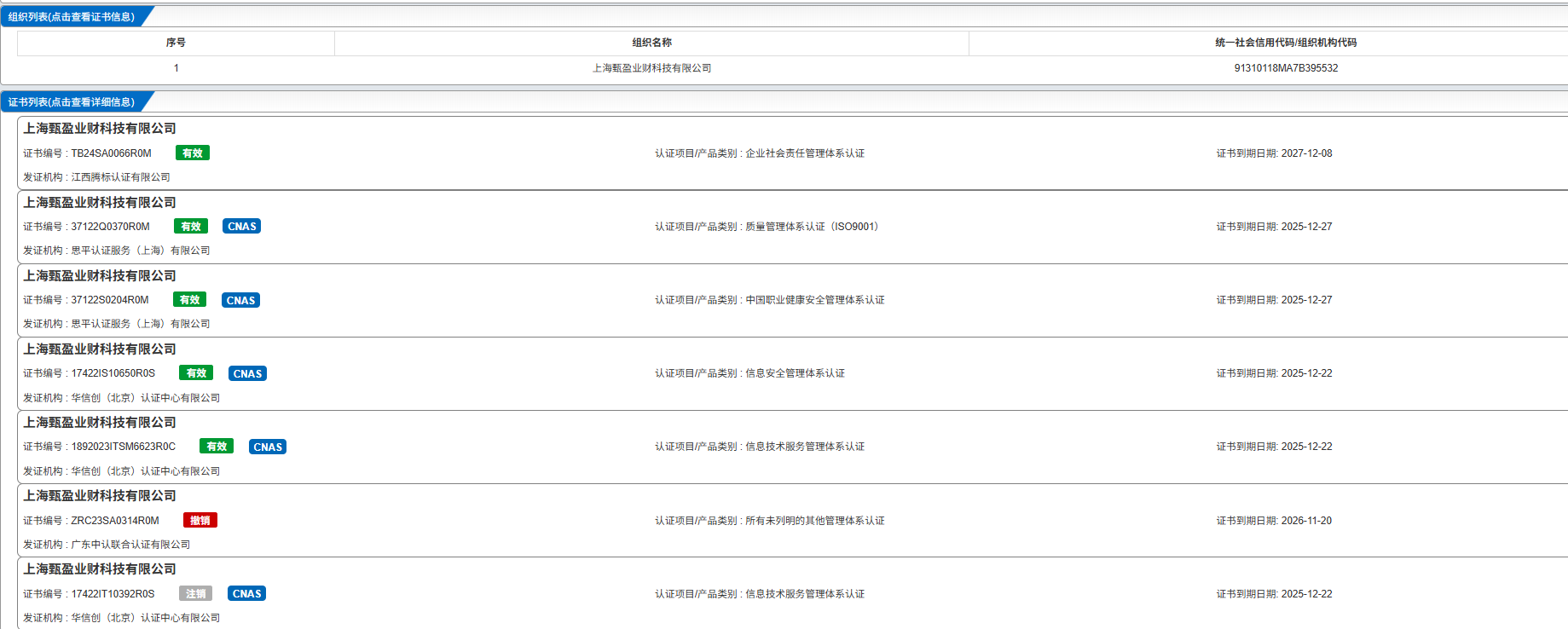Click the red 撤销 status badge
The height and width of the screenshot is (629, 1568).
click(x=200, y=521)
